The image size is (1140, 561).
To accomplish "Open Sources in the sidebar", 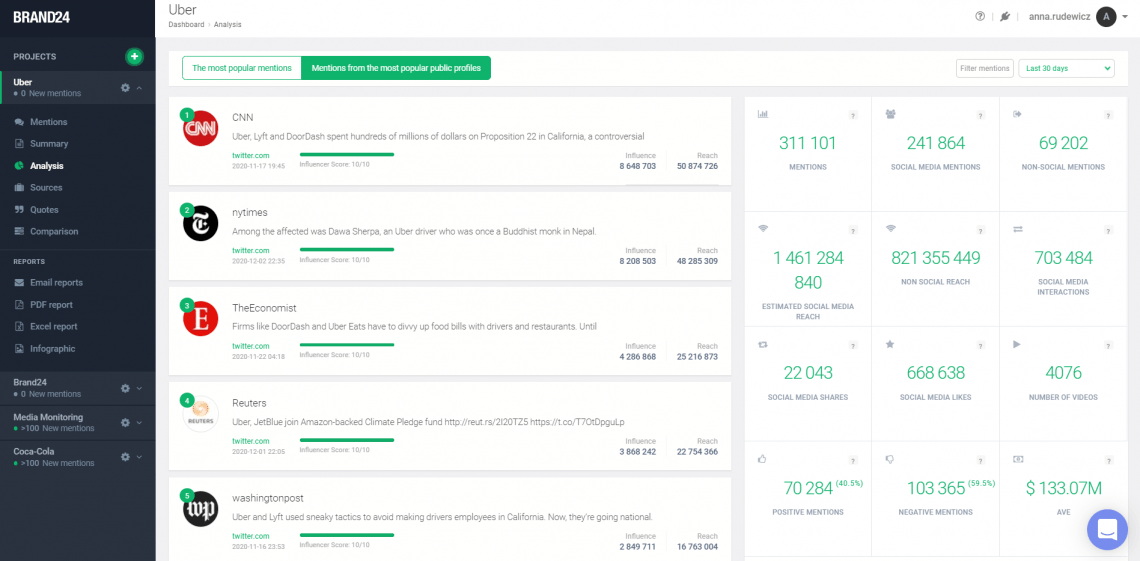I will (46, 188).
